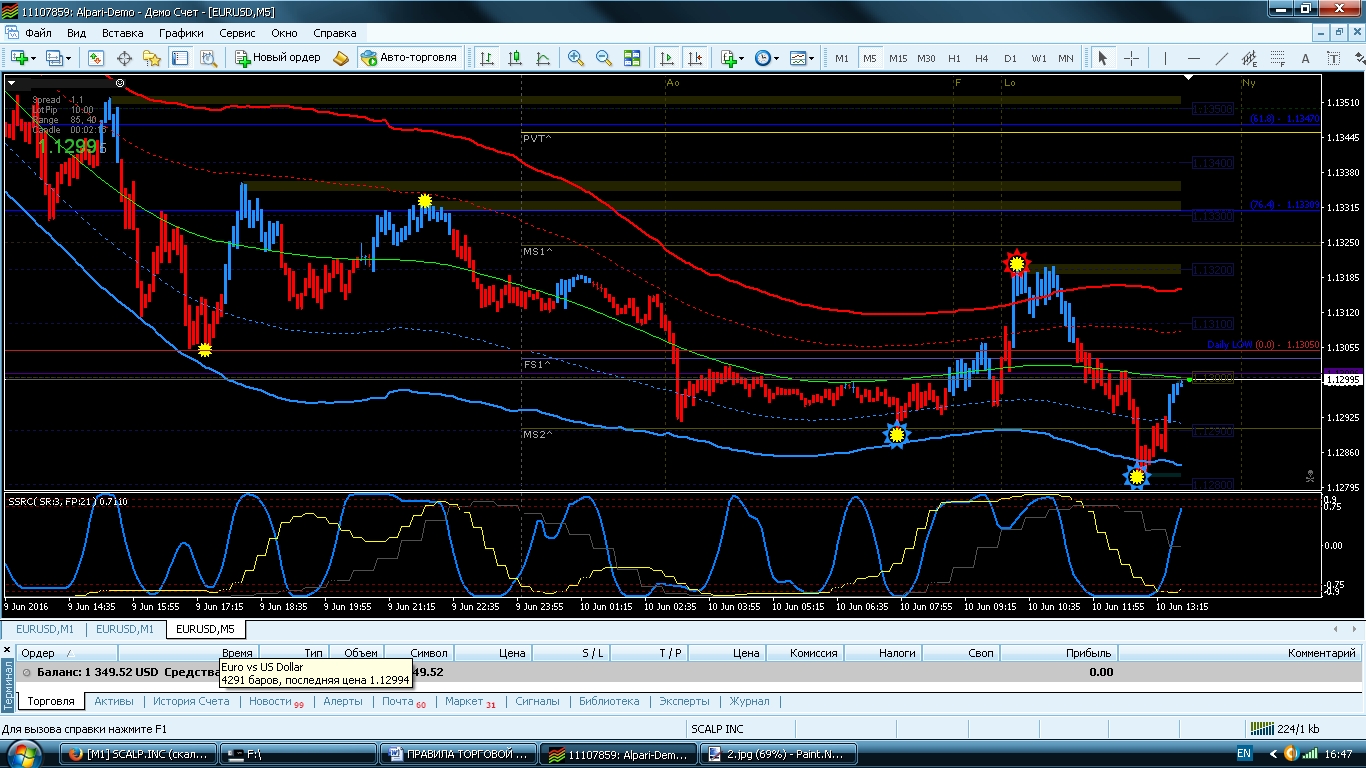Click the 224/1 kb connection status

(1284, 729)
